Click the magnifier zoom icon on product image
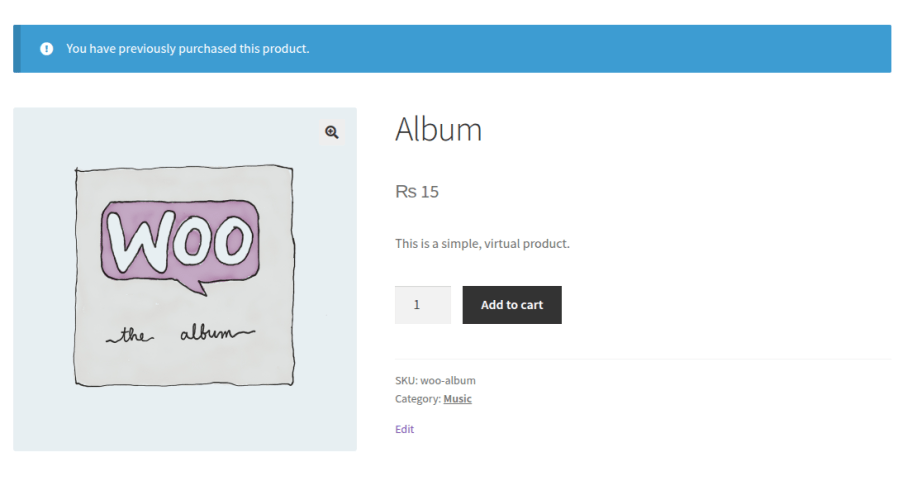The height and width of the screenshot is (481, 898). (x=331, y=132)
